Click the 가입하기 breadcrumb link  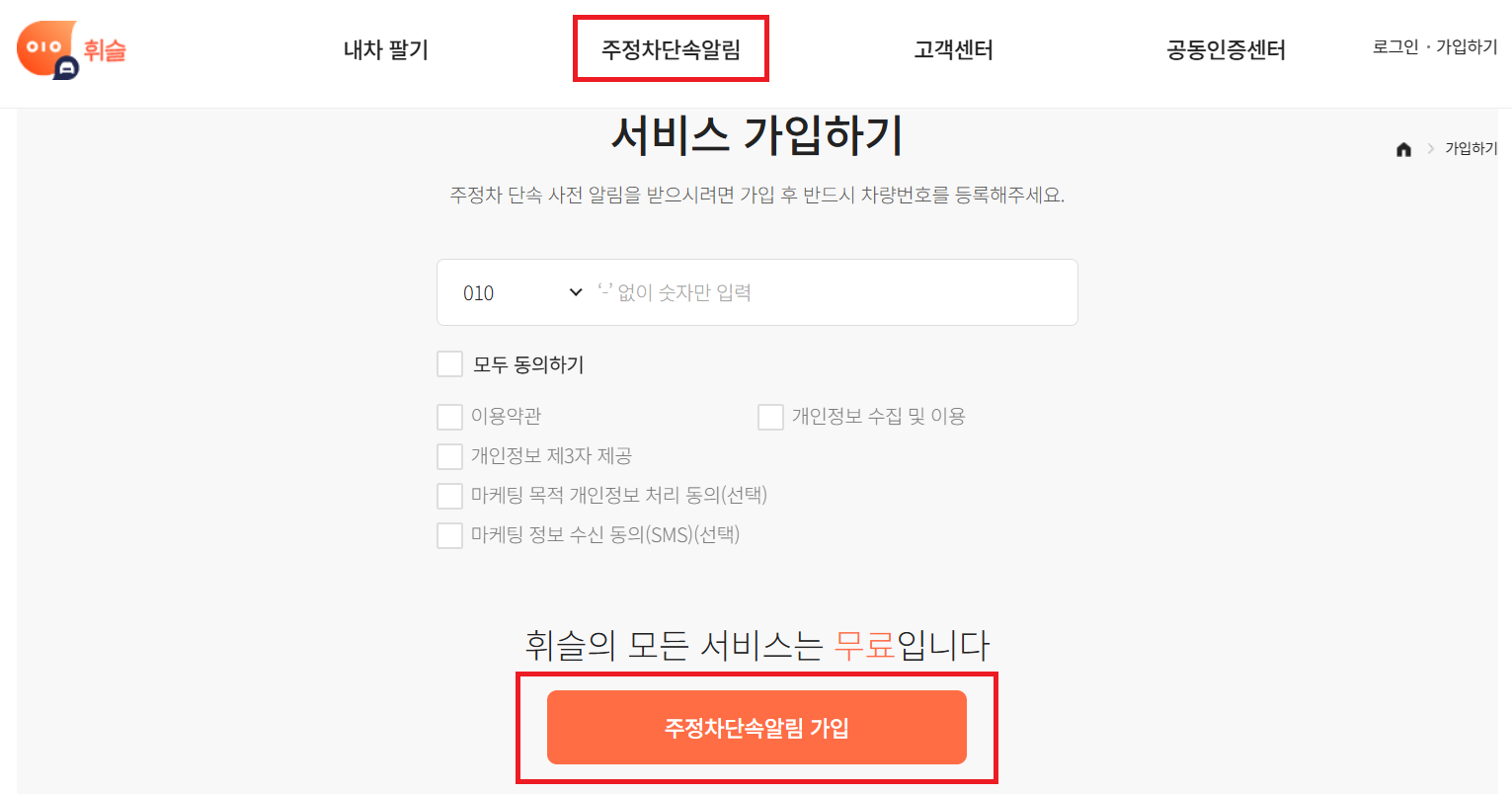[x=1472, y=148]
